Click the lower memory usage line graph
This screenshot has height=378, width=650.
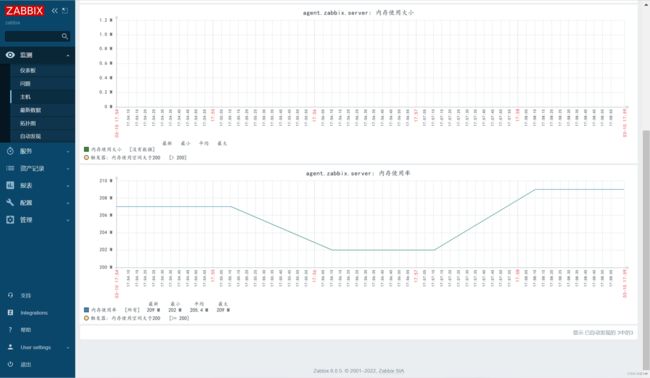pos(371,224)
